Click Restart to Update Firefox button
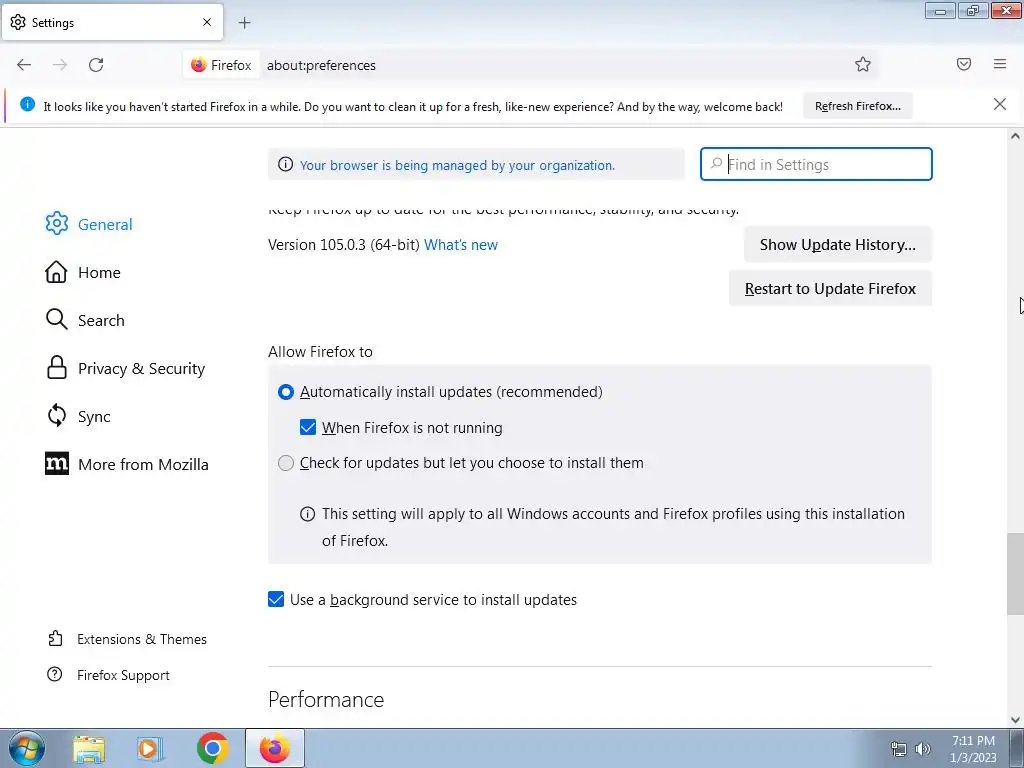Viewport: 1024px width, 768px height. click(x=830, y=288)
